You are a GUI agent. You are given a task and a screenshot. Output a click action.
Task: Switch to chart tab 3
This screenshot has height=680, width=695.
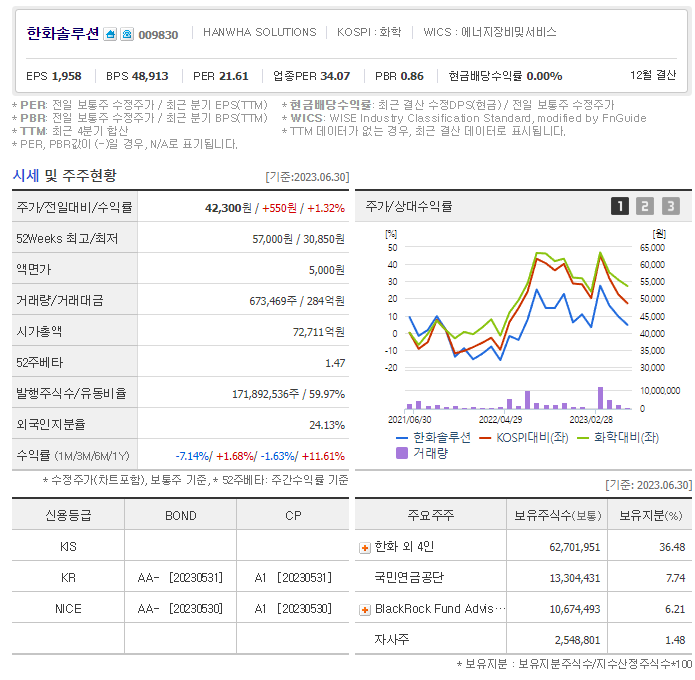(x=671, y=206)
